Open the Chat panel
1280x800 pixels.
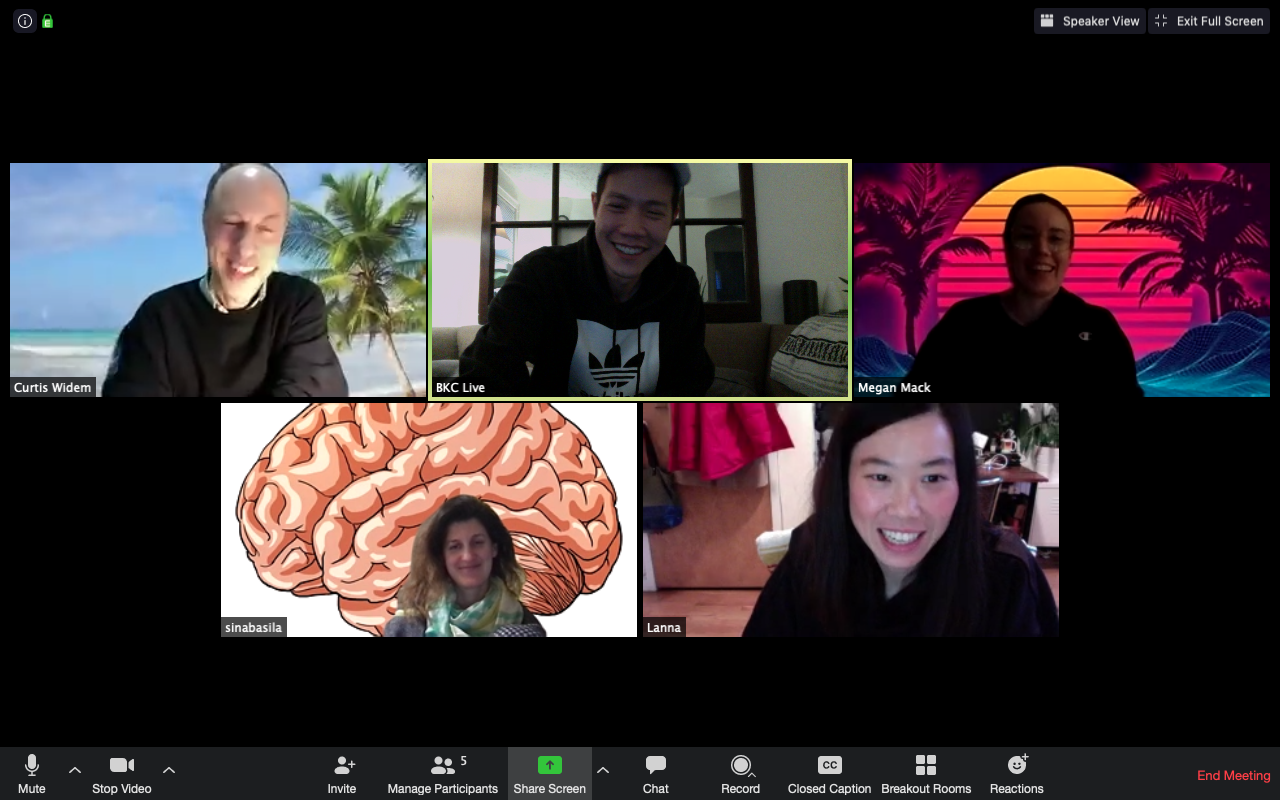point(656,774)
